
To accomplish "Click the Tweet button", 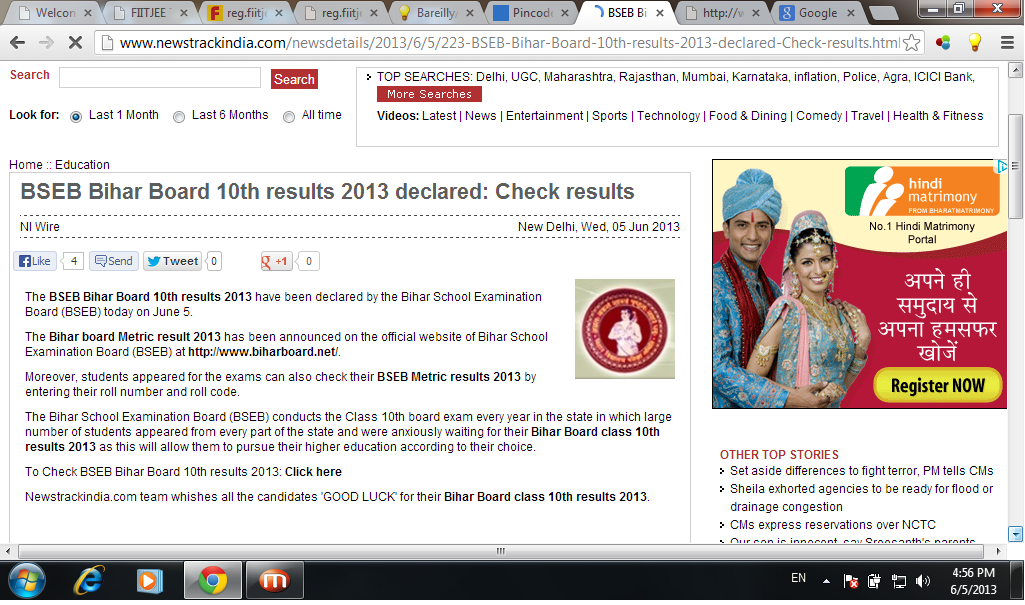I will click(x=173, y=261).
